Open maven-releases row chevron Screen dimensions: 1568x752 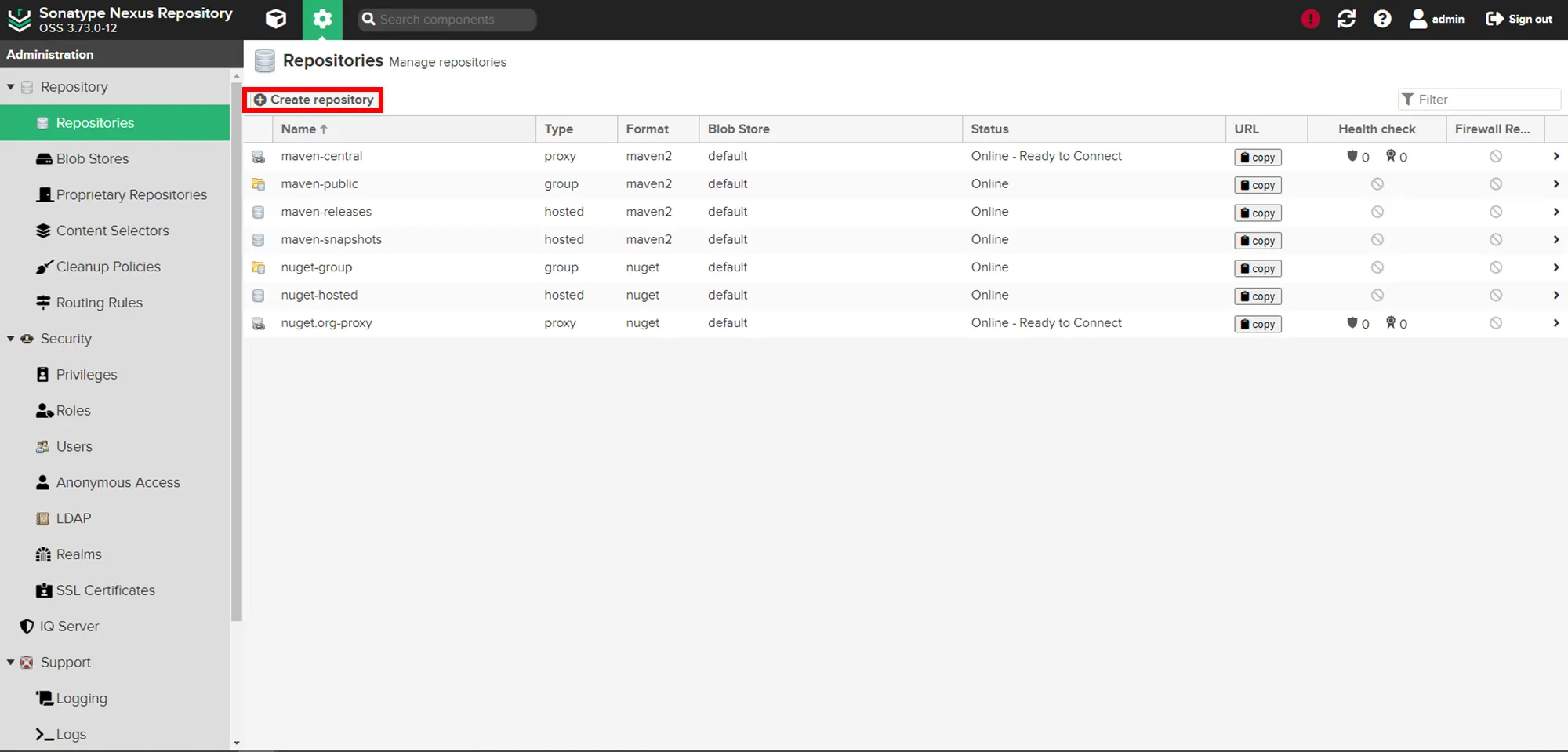[x=1556, y=212]
